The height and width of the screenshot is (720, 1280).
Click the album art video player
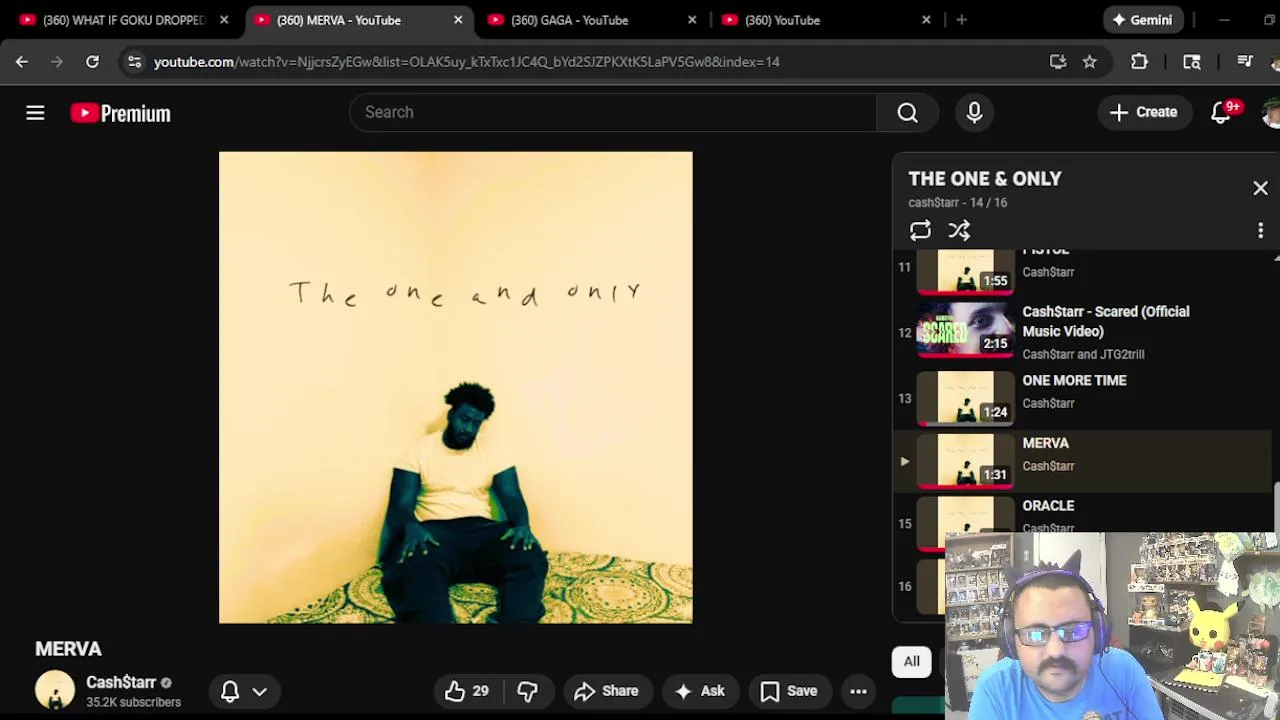point(455,387)
